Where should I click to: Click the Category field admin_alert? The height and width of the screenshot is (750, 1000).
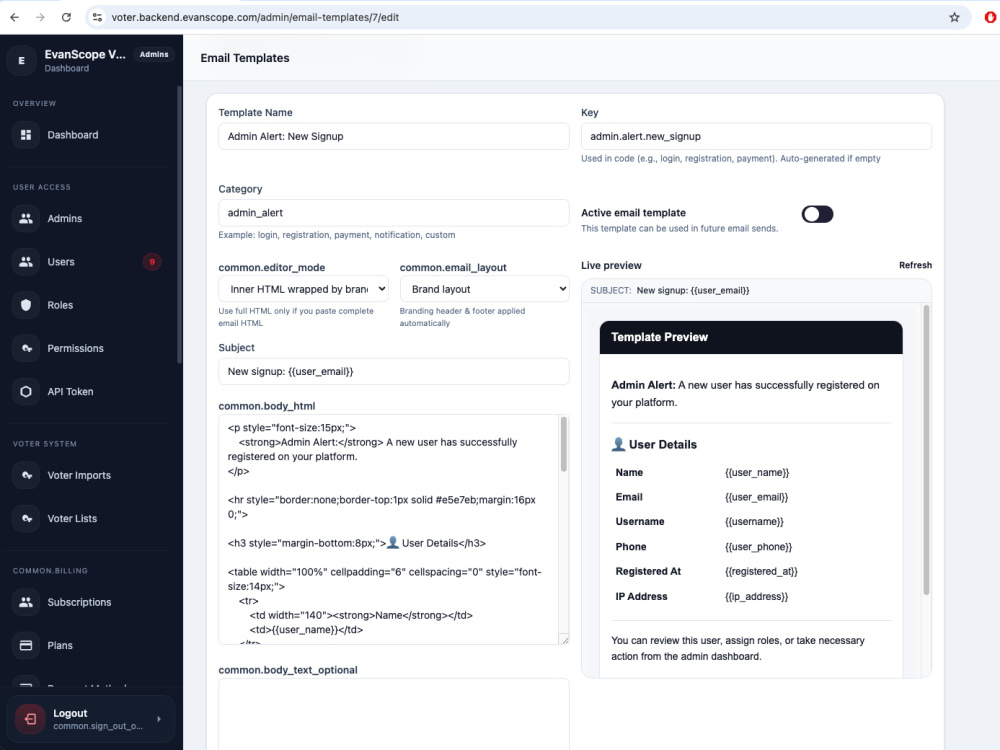click(393, 212)
